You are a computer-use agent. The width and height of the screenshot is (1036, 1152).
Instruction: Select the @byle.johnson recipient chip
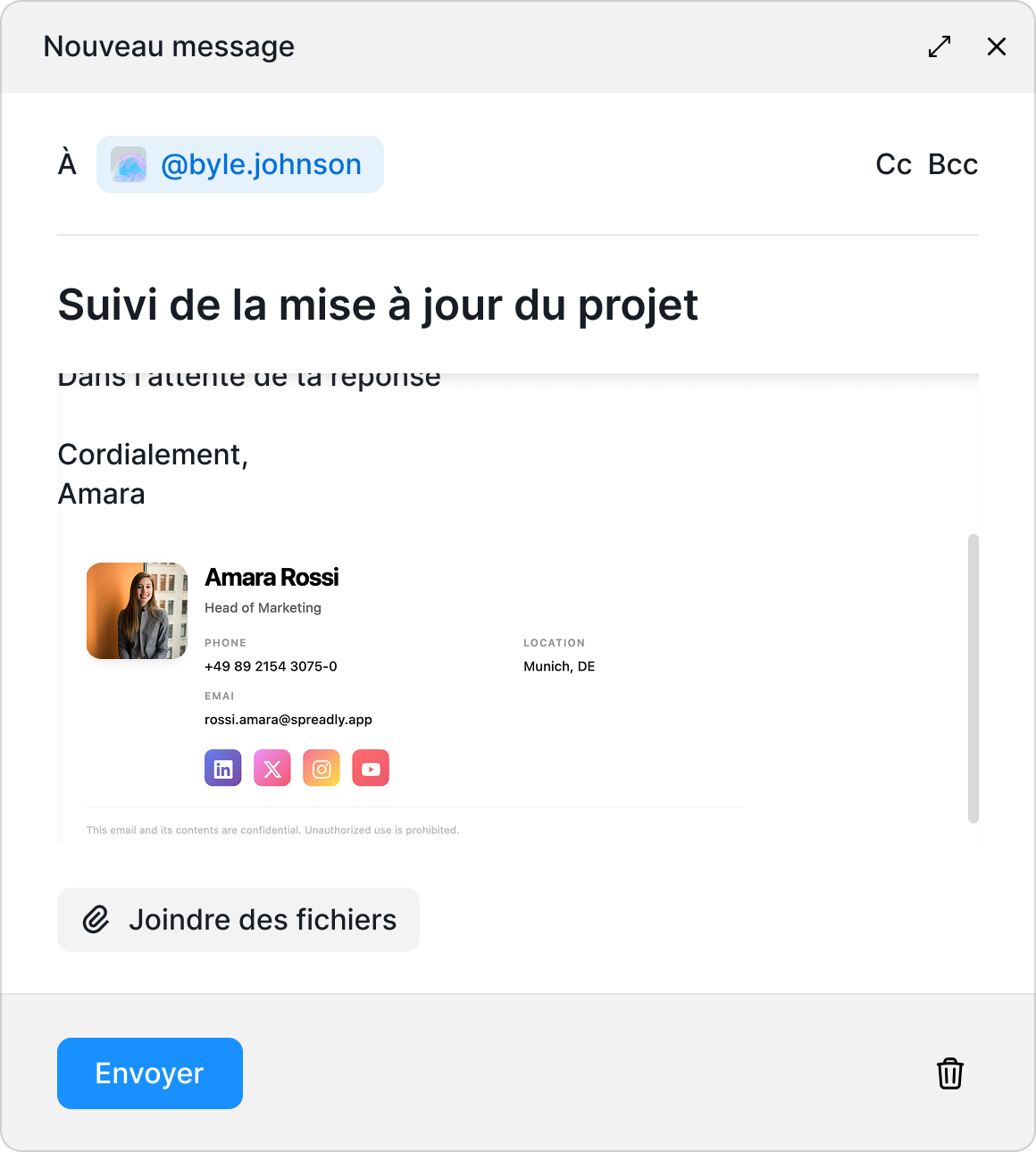(x=261, y=165)
